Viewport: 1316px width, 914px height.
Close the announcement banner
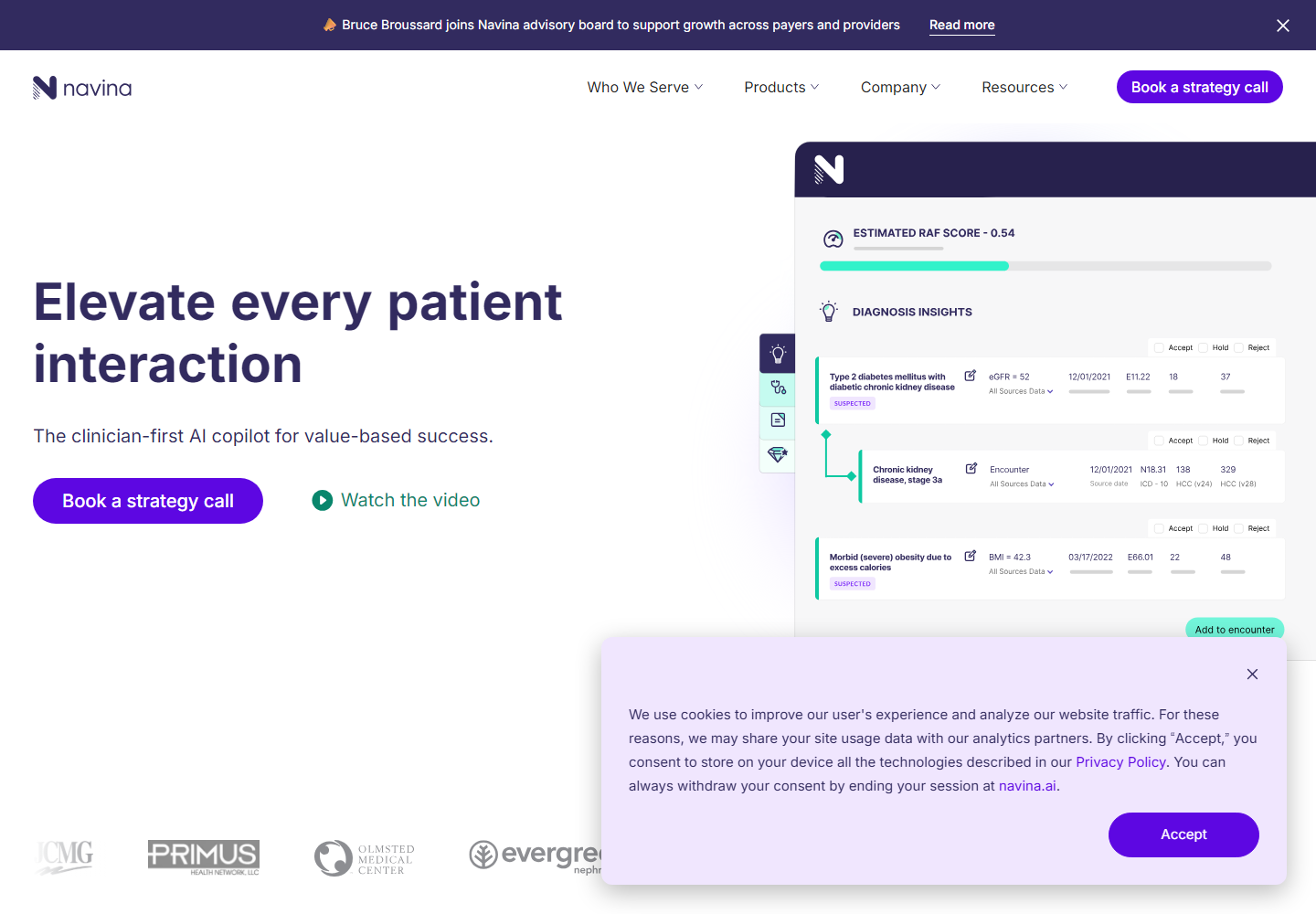[x=1283, y=26]
